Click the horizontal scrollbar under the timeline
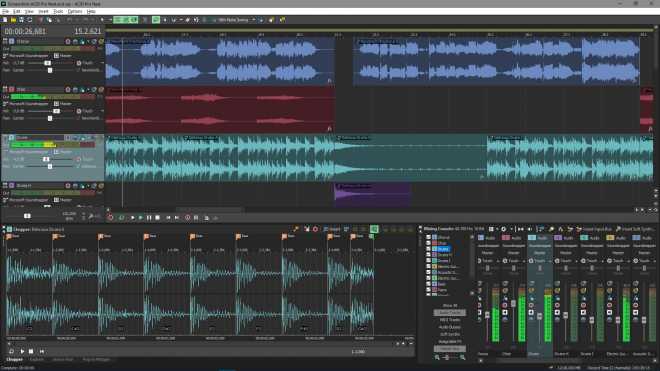Viewport: 660px width, 371px height. click(209, 209)
